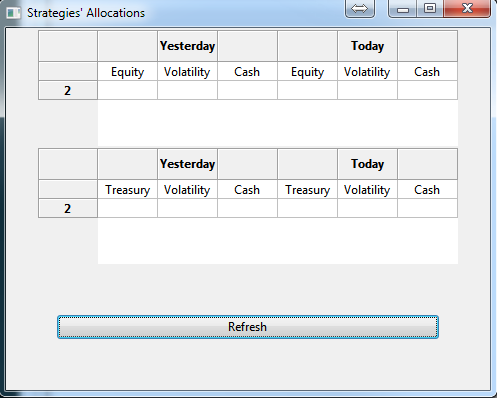Select the Today header in top table
This screenshot has width=497, height=398.
pyautogui.click(x=367, y=46)
